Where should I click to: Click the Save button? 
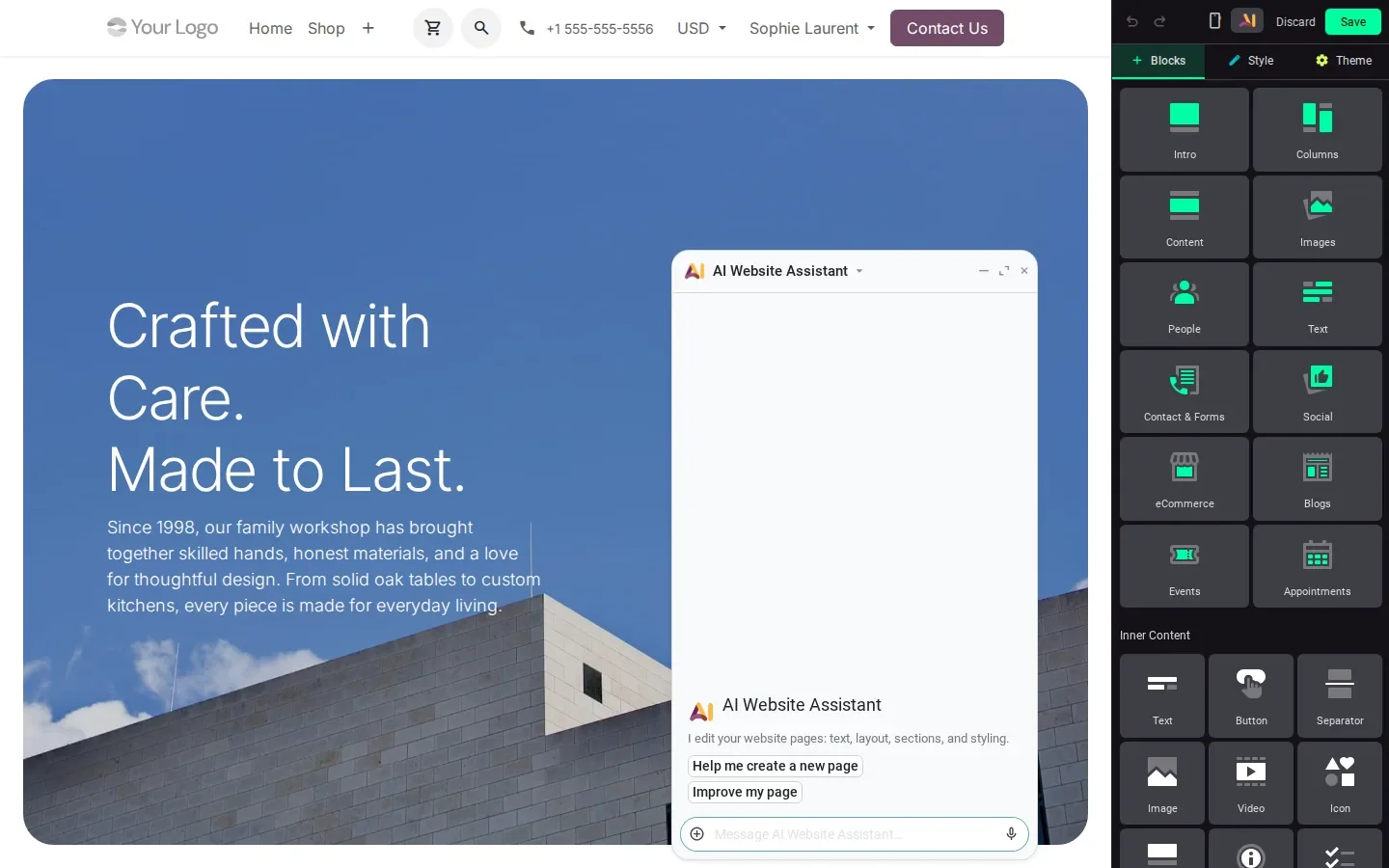click(x=1353, y=21)
